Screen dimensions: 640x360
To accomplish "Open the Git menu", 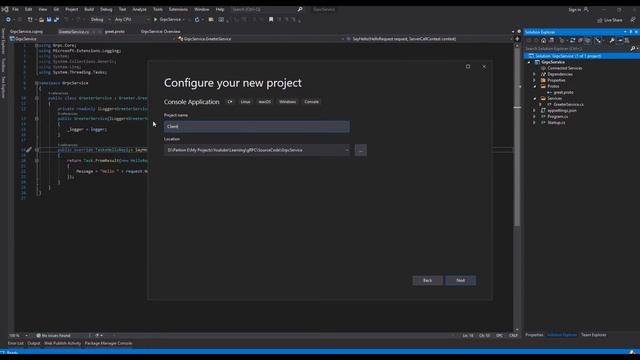I will coord(56,9).
